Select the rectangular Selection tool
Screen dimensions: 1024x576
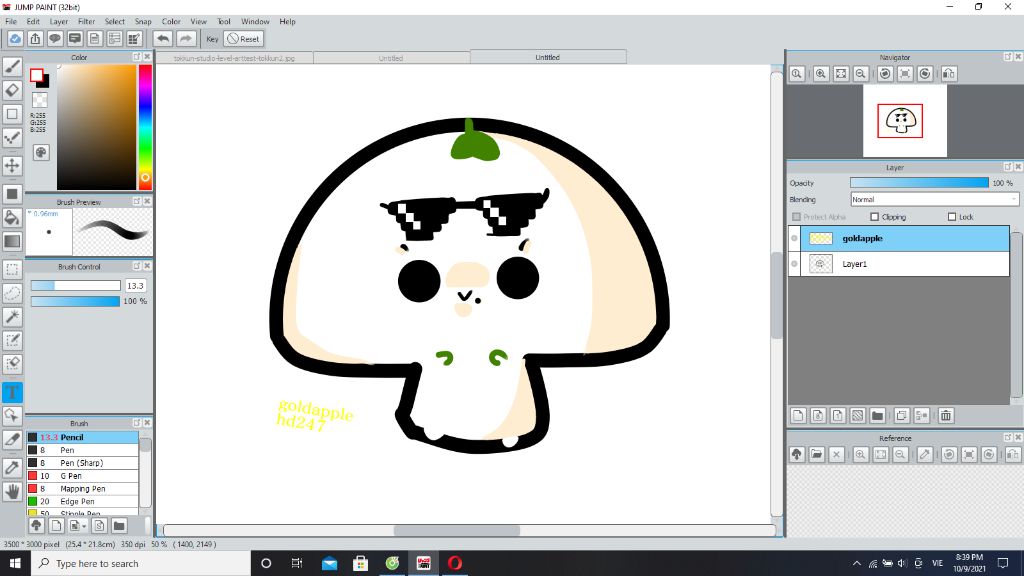(x=12, y=269)
